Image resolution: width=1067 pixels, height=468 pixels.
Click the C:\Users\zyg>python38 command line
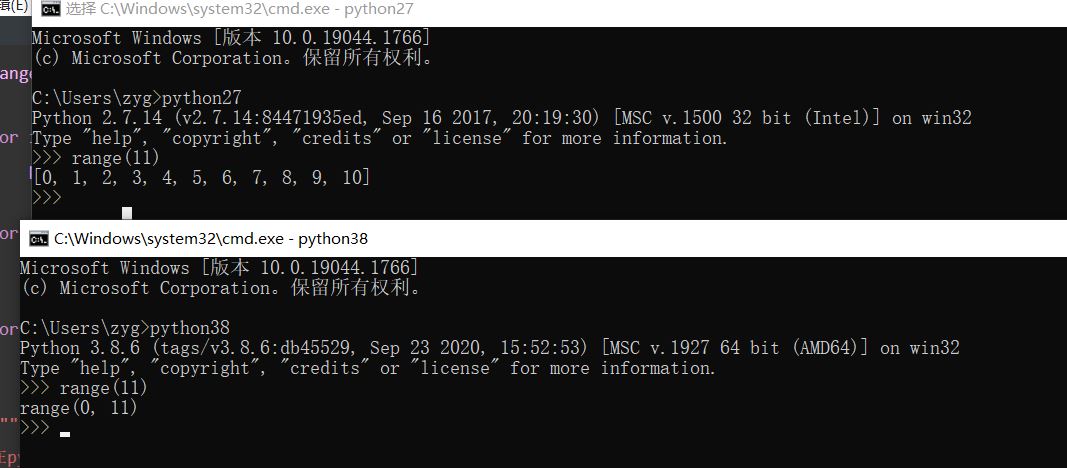125,328
